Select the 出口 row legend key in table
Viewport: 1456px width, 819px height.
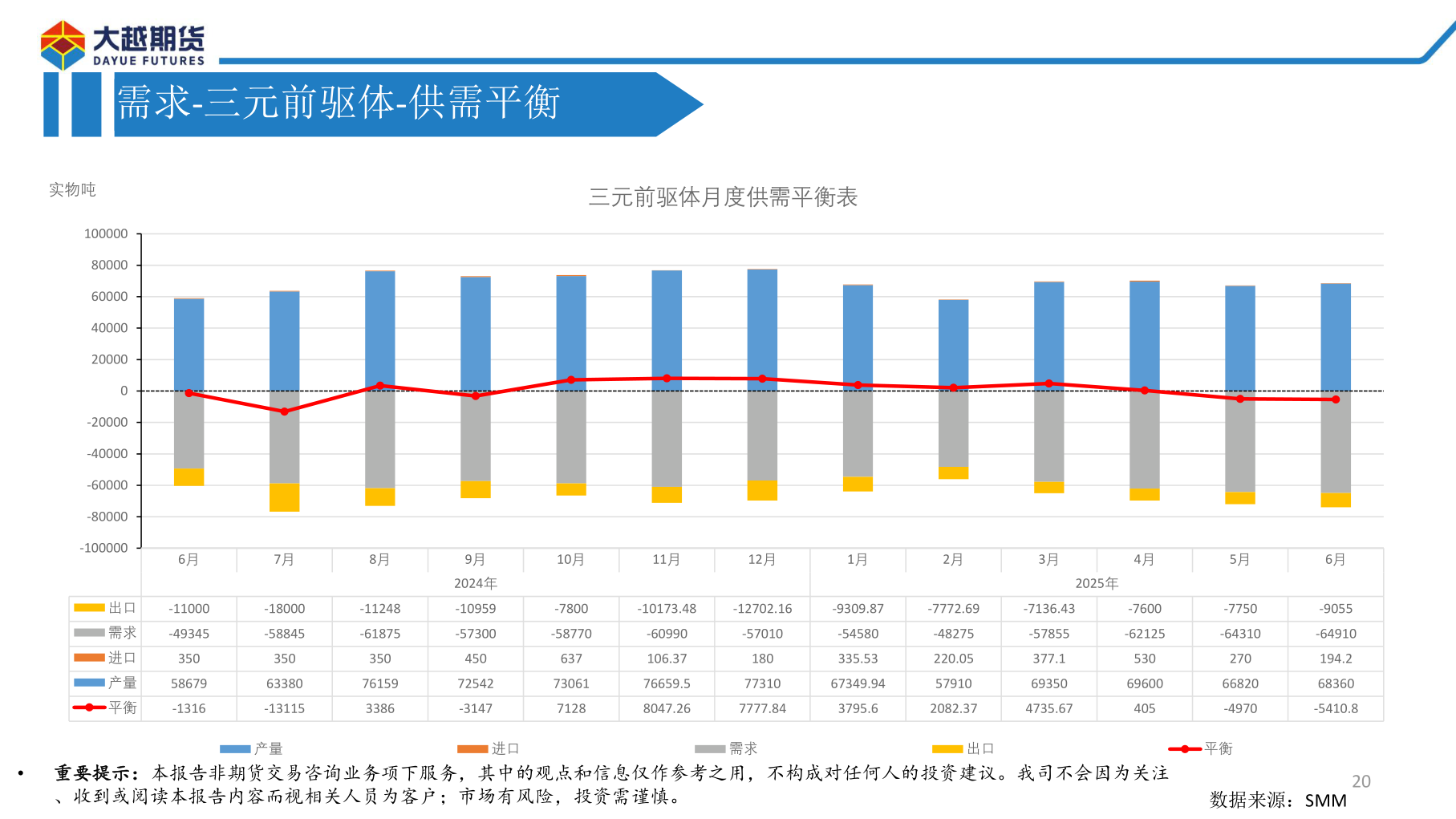(89, 608)
